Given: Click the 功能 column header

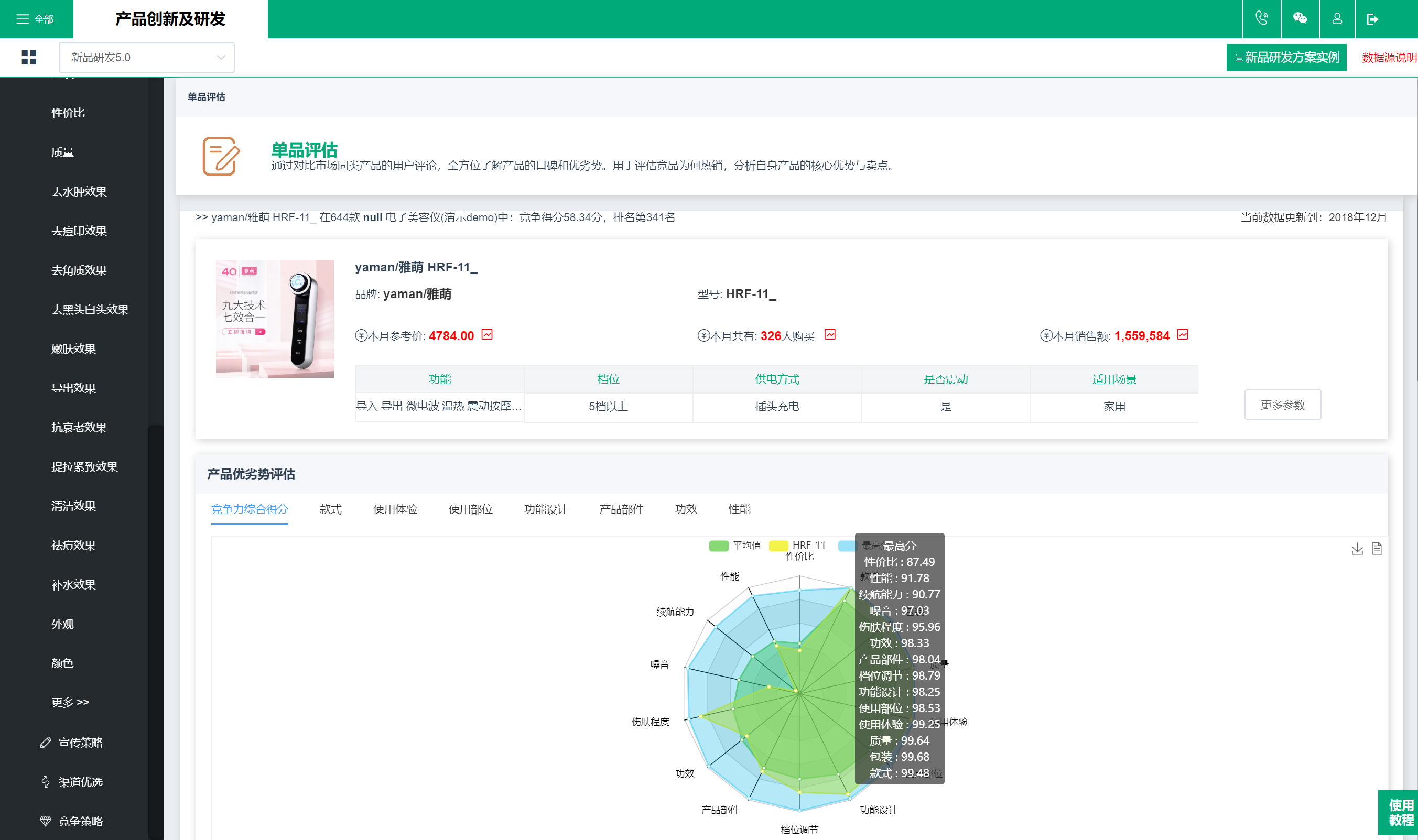Looking at the screenshot, I should pyautogui.click(x=440, y=379).
